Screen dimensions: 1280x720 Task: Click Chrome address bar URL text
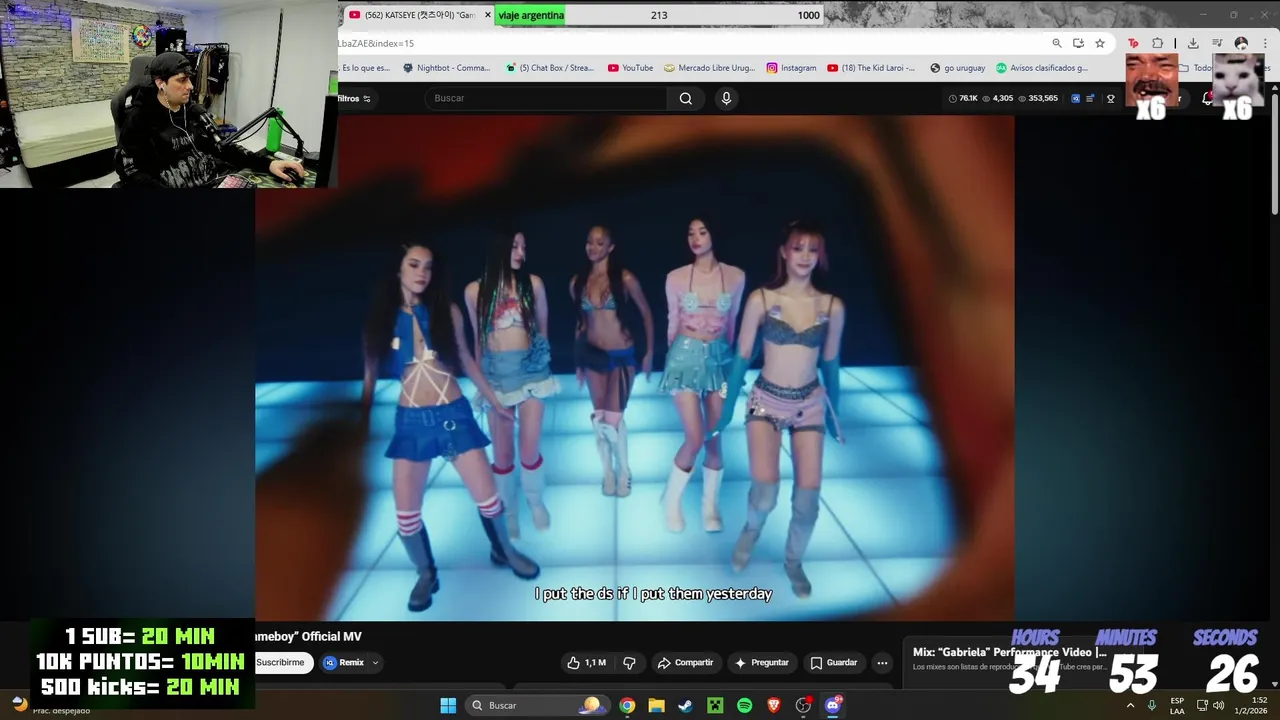coord(376,43)
